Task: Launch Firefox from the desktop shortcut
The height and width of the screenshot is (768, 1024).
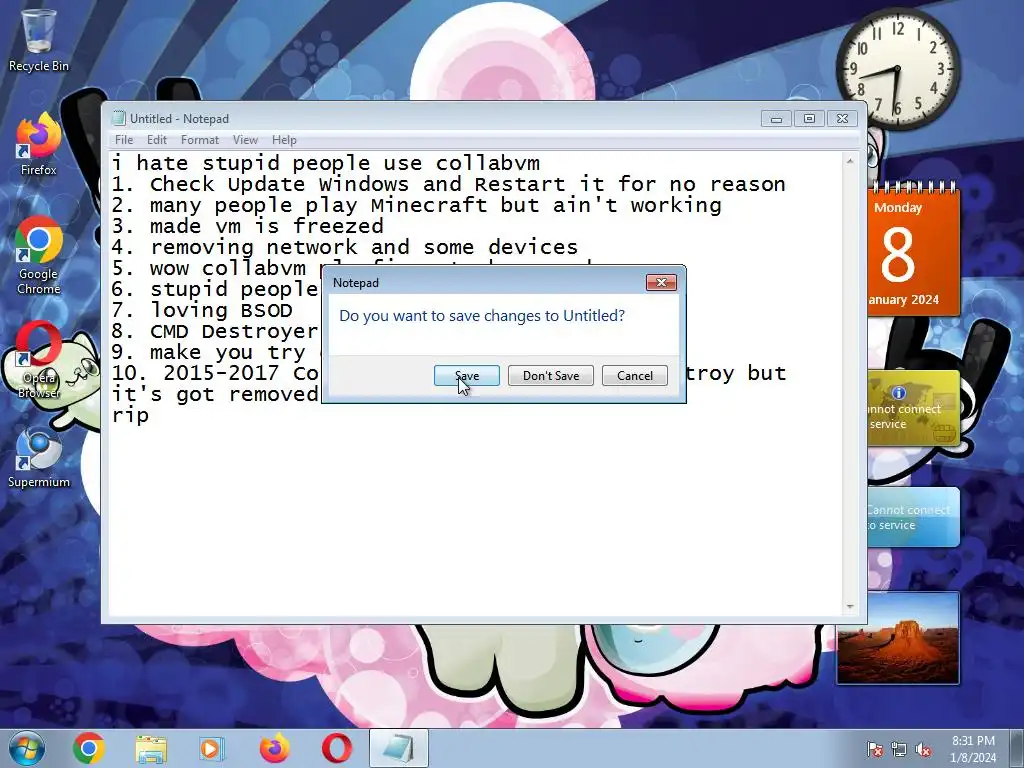Action: click(38, 144)
